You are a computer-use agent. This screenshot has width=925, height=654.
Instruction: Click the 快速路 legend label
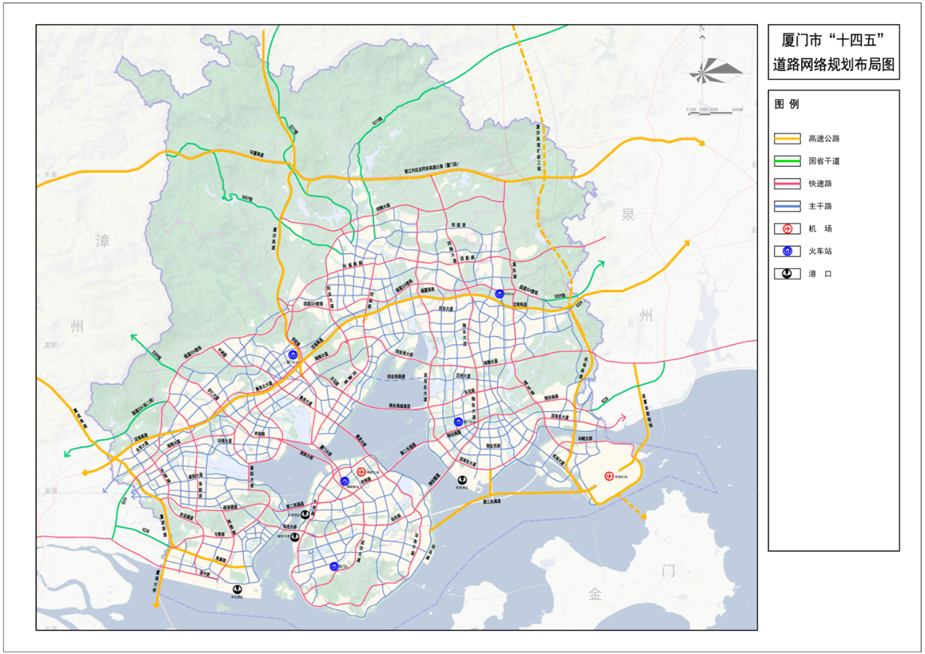[x=820, y=184]
